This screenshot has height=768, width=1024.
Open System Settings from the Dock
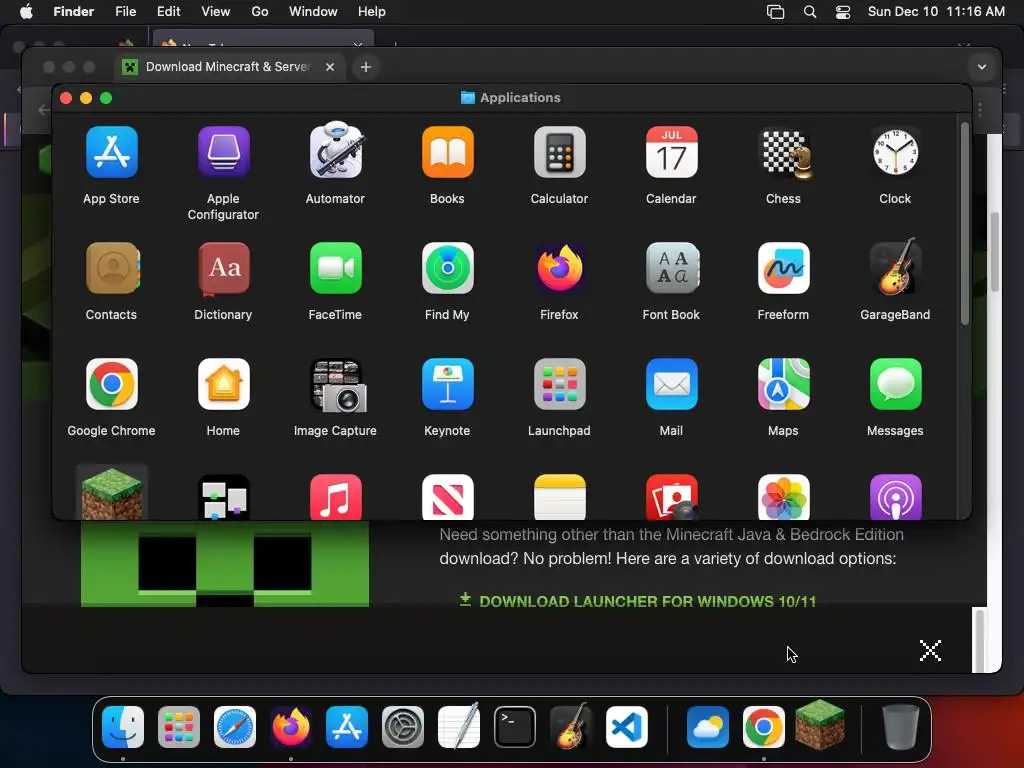pos(403,727)
